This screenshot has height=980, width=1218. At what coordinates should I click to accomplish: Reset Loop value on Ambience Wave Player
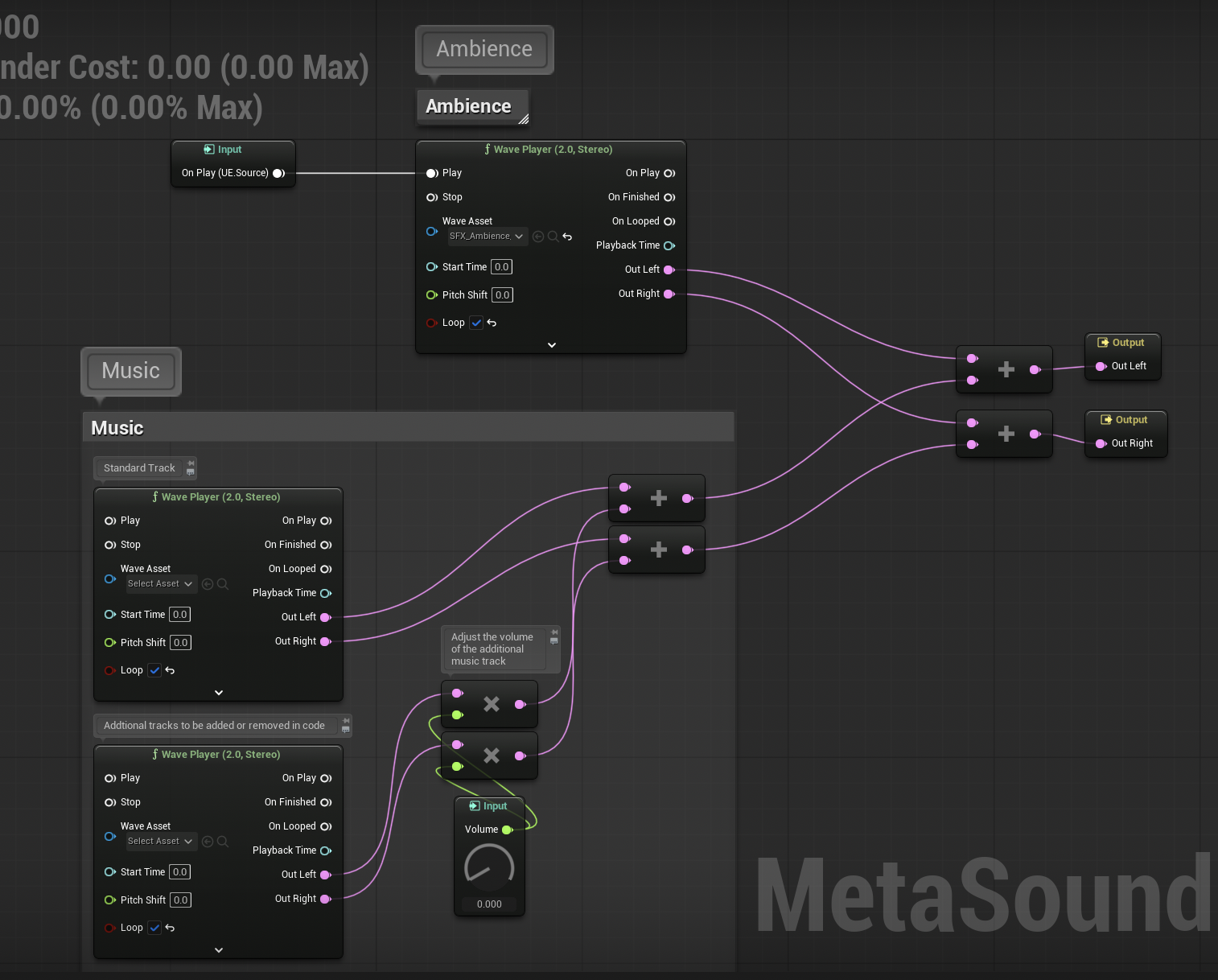coord(492,323)
